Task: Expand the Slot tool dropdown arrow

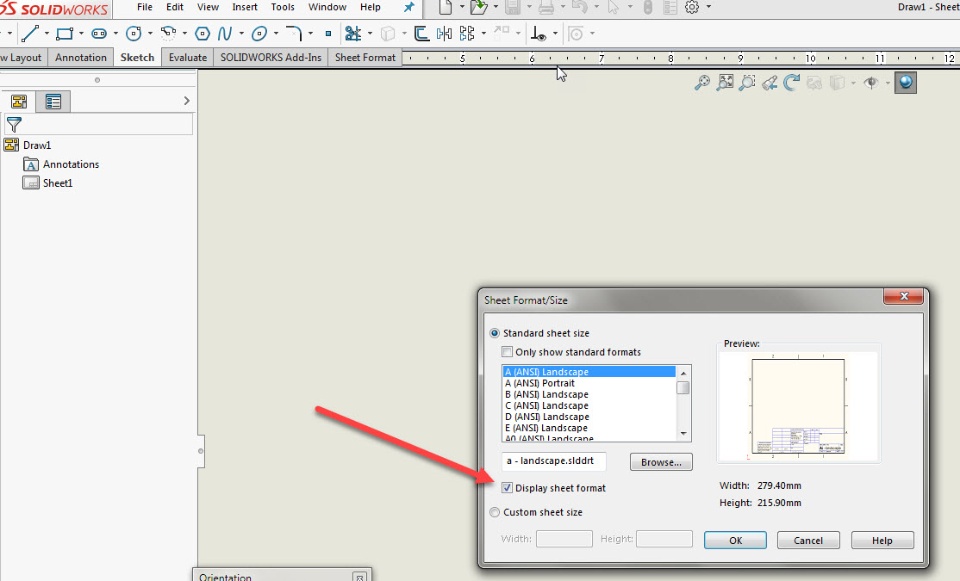Action: click(x=115, y=34)
